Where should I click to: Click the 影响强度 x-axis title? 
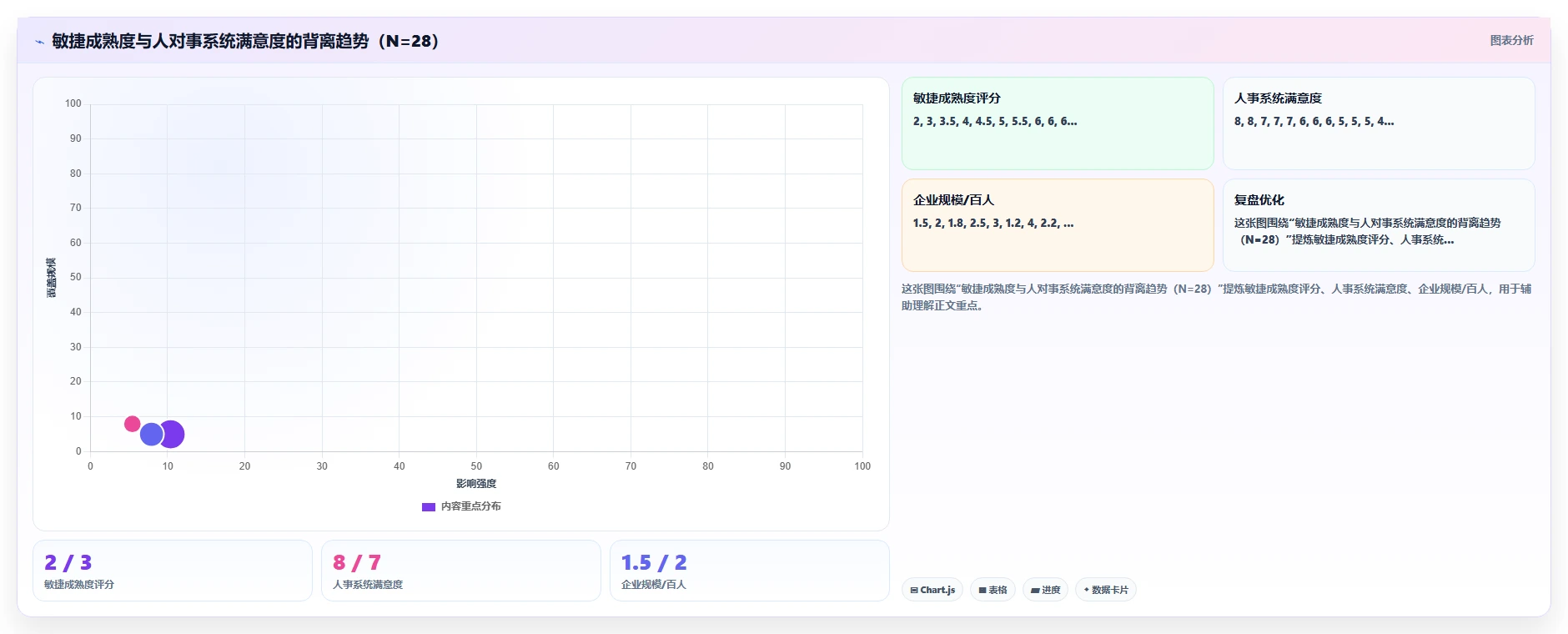pos(476,484)
